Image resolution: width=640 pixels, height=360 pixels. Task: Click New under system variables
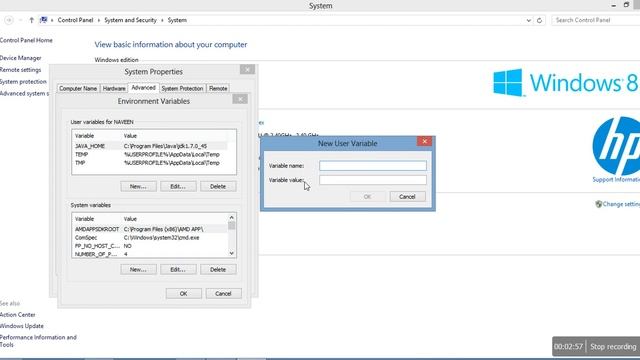click(x=138, y=270)
